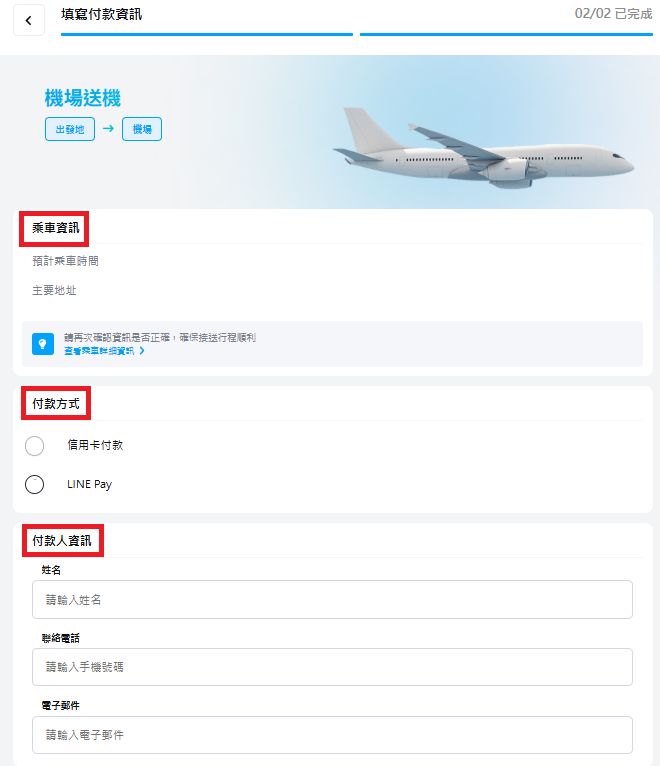The height and width of the screenshot is (766, 660).
Task: Click the 付款方式 section header
Action: point(56,404)
